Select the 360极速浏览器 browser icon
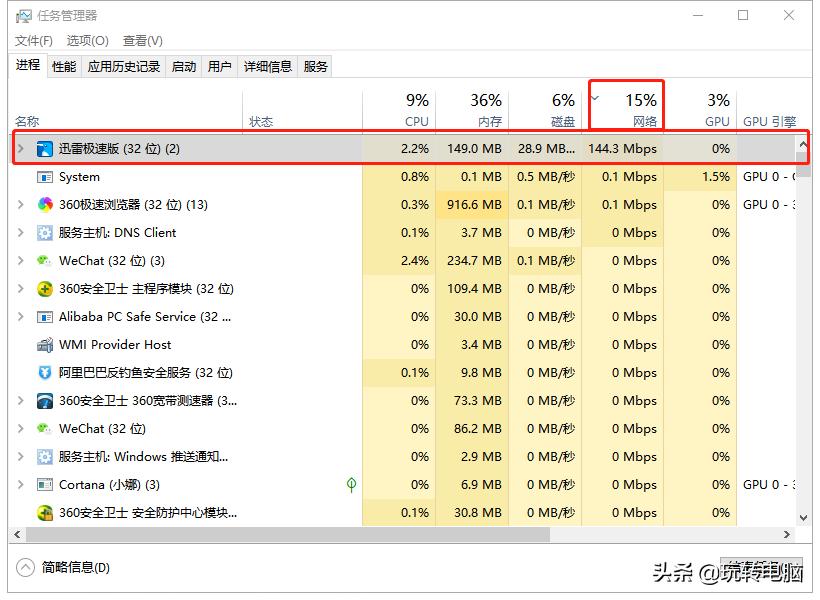820x600 pixels. [43, 204]
